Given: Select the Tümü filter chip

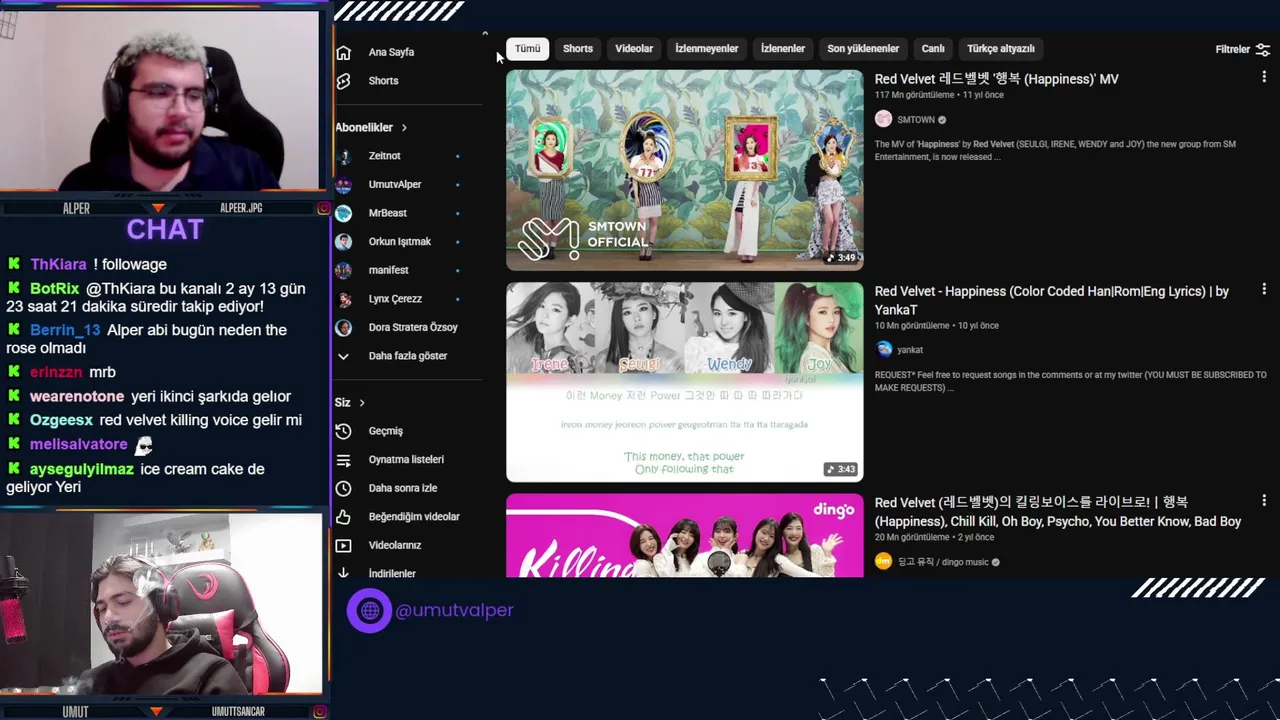Looking at the screenshot, I should tap(527, 49).
